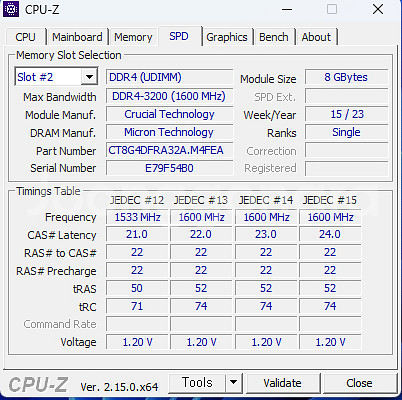Screen dimensions: 402x400
Task: Click the JEDEC #12 RAS# to CAS# 22 cell
Action: (137, 252)
